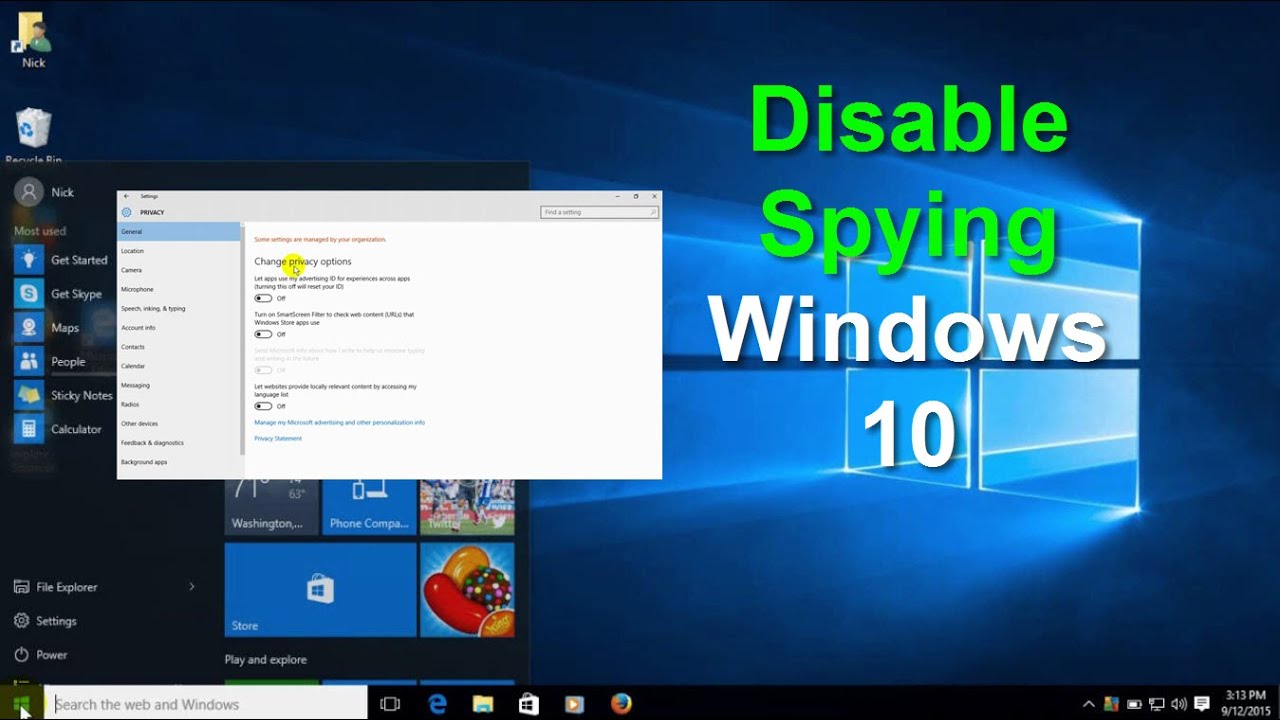Go back using Settings back arrow
This screenshot has height=720, width=1280.
point(126,196)
